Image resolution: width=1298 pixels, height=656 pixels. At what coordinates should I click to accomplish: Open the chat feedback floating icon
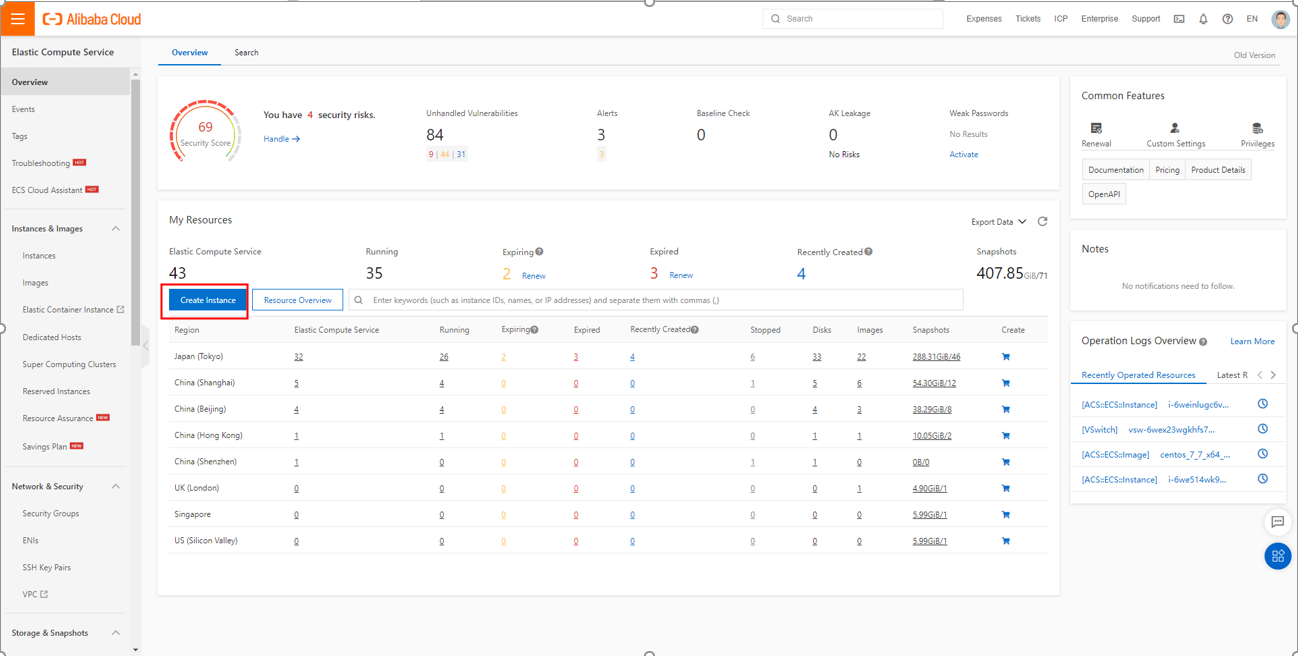tap(1277, 522)
